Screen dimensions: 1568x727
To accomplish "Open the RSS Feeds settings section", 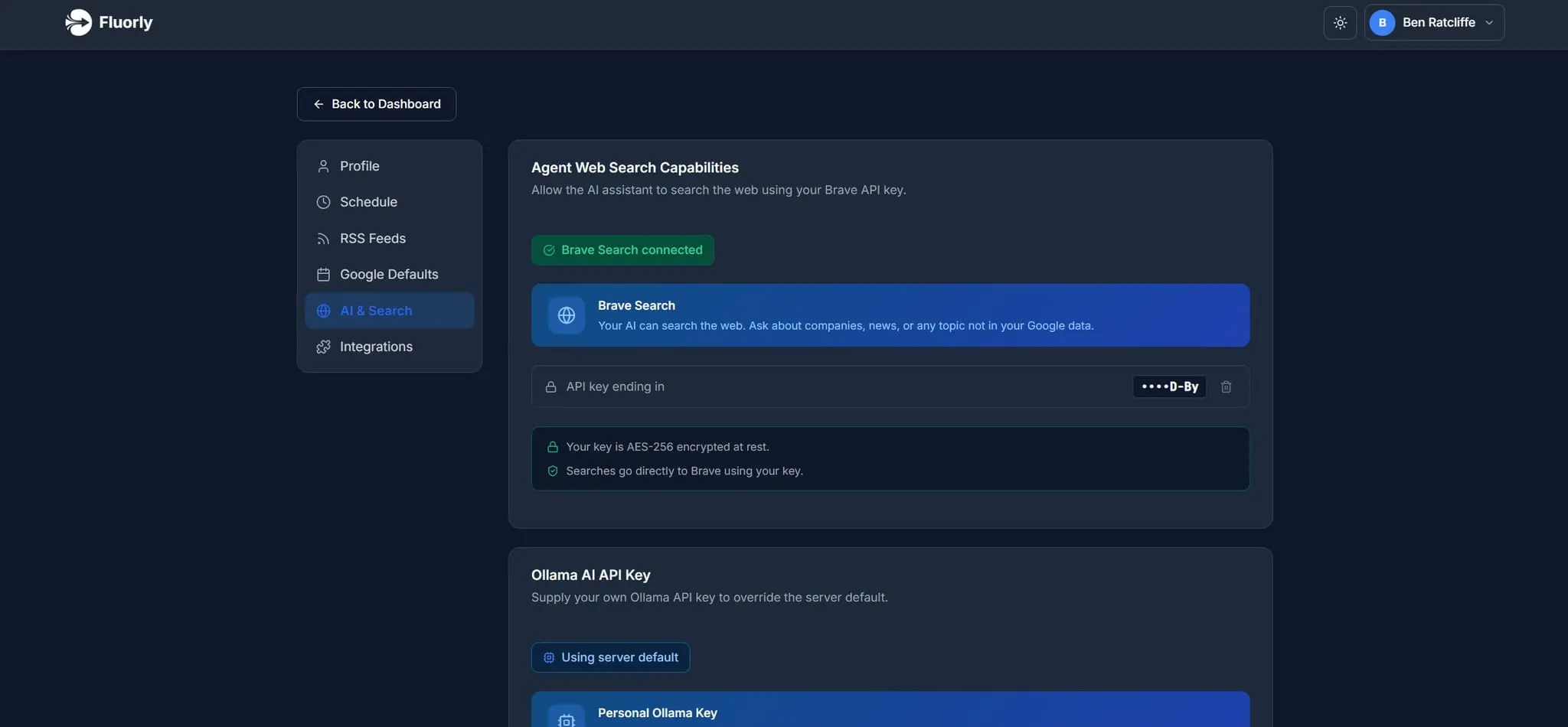I will tap(390, 239).
